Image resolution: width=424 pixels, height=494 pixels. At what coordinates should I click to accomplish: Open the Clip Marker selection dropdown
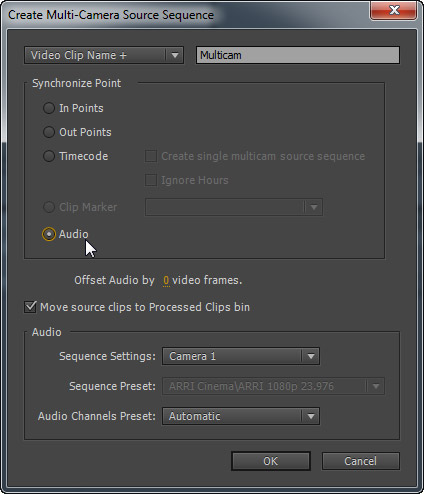(234, 207)
